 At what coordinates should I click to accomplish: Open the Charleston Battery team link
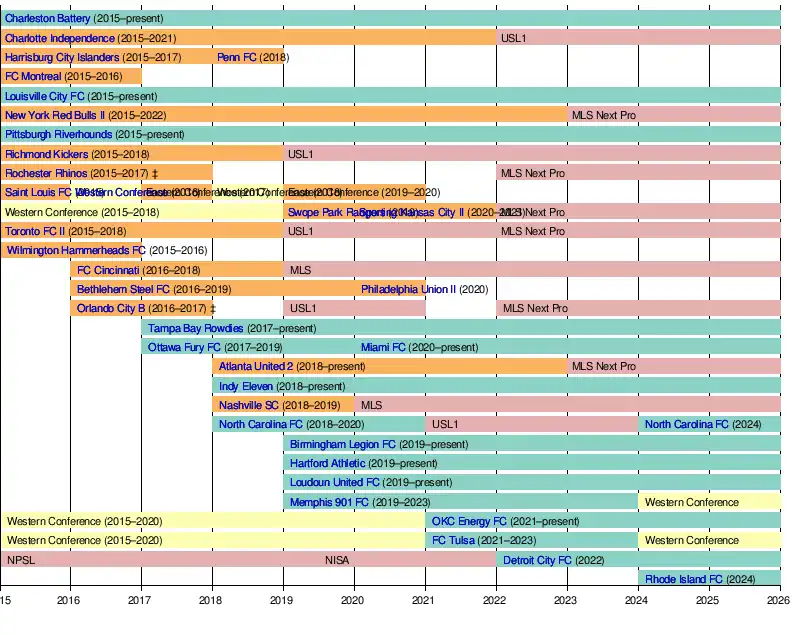(47, 19)
